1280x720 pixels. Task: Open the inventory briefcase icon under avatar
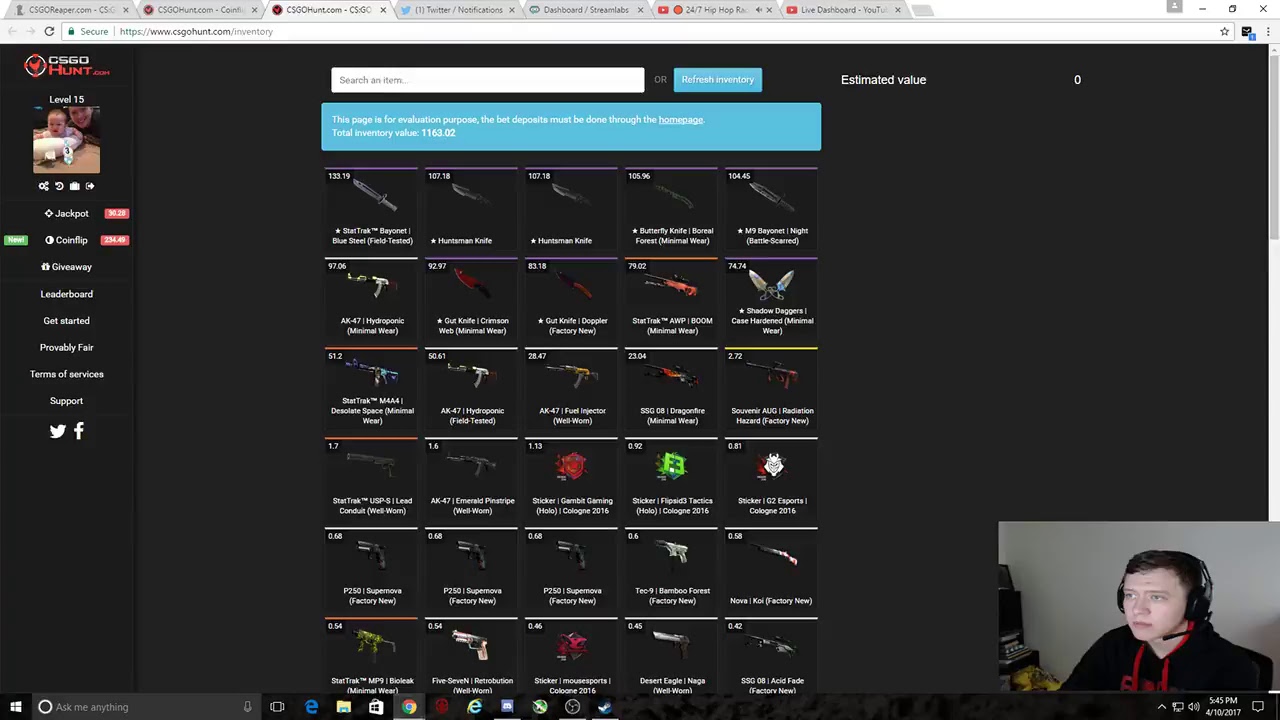tap(74, 186)
